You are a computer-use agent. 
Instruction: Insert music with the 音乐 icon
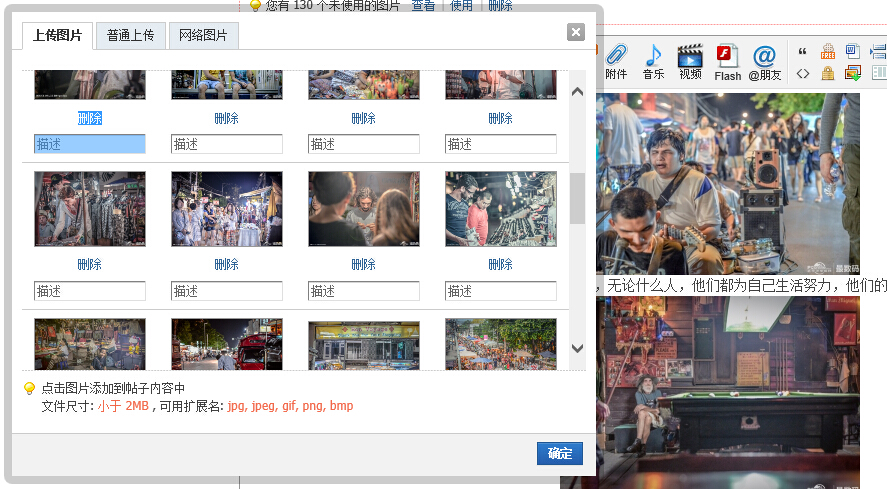tap(653, 62)
